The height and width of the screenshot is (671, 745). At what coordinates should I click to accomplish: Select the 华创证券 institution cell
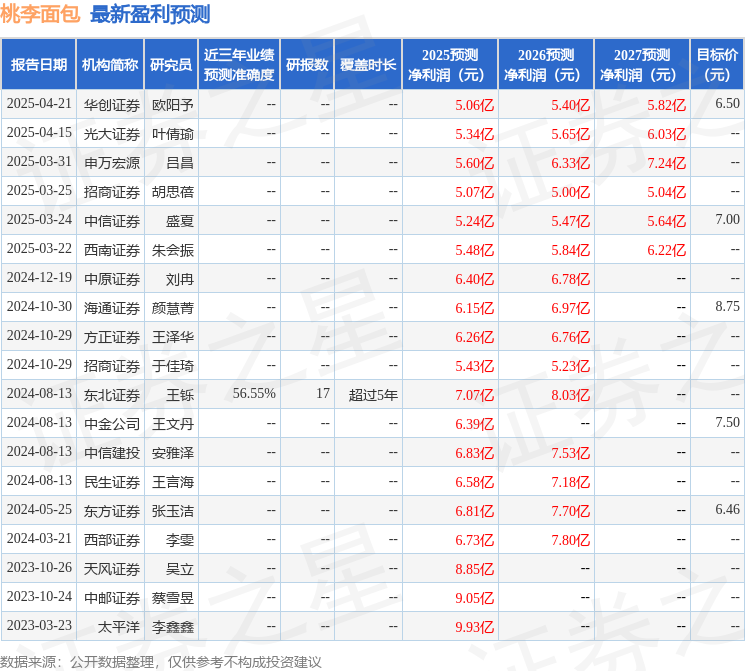112,105
